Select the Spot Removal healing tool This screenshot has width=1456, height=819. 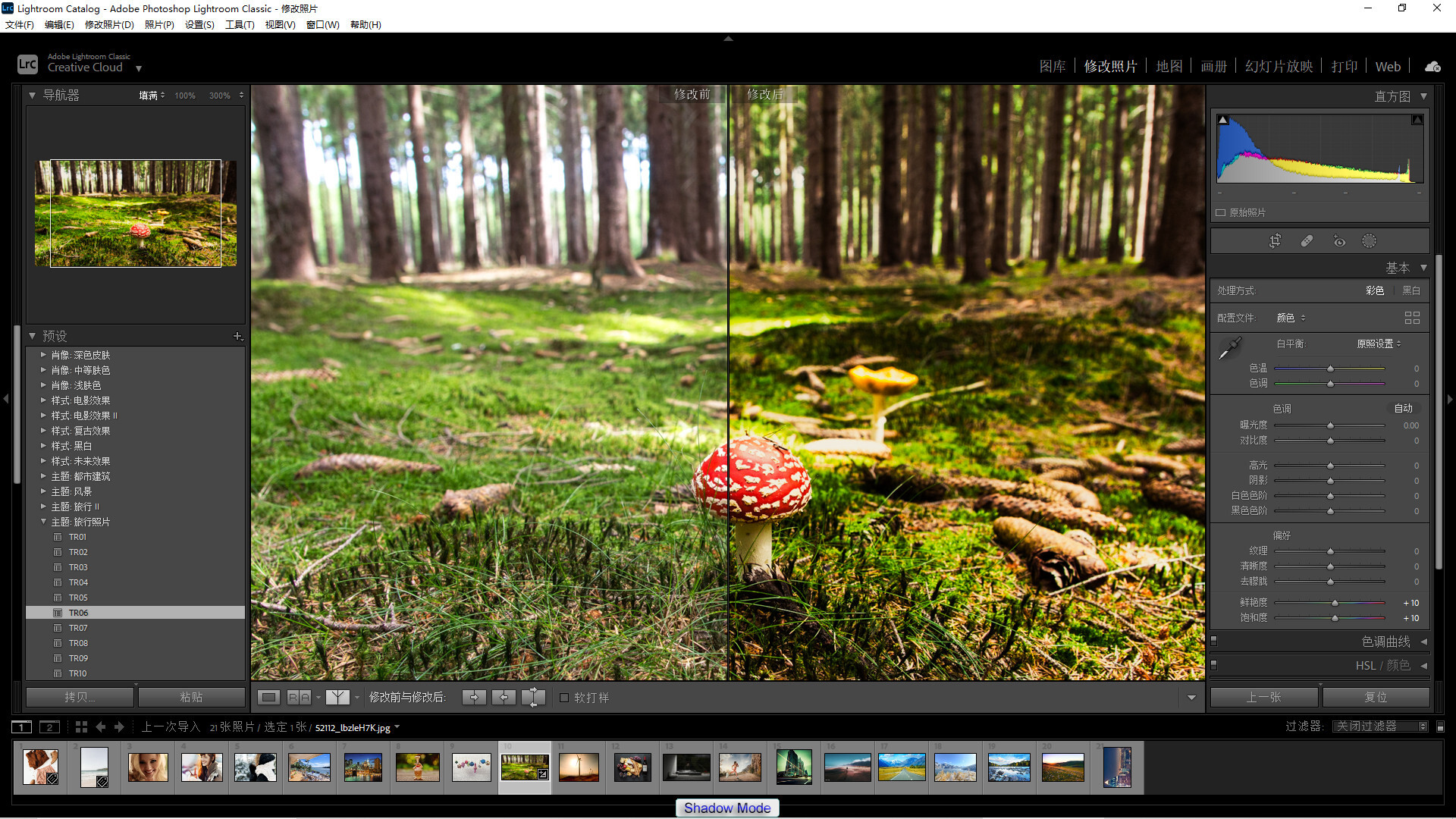click(x=1307, y=241)
